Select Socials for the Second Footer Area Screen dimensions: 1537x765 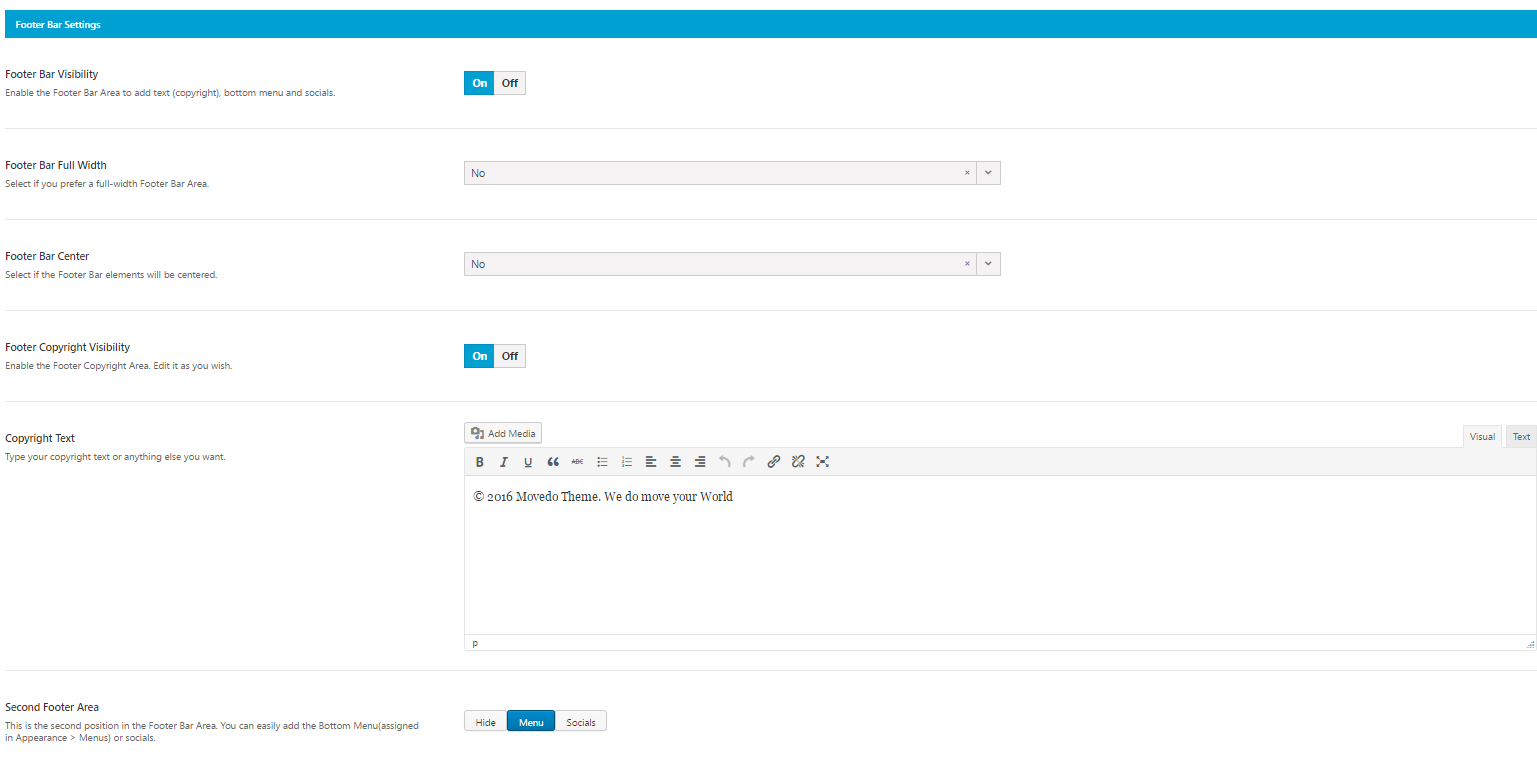coord(581,722)
